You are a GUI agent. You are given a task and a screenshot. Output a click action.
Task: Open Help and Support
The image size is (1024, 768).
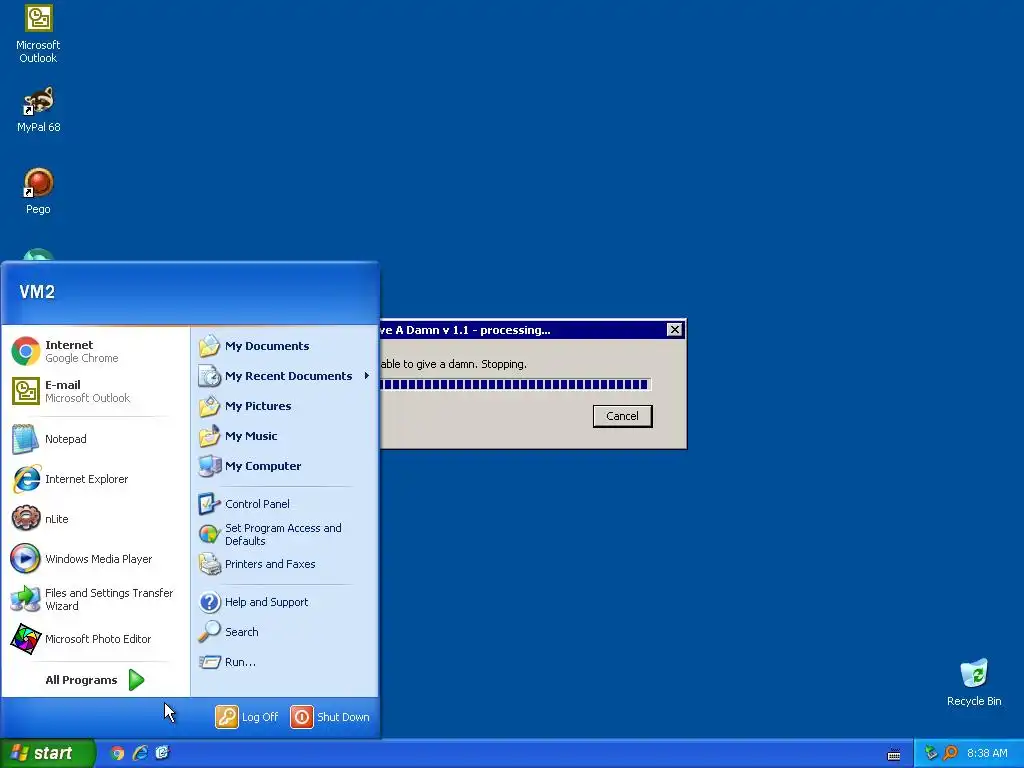(284, 601)
